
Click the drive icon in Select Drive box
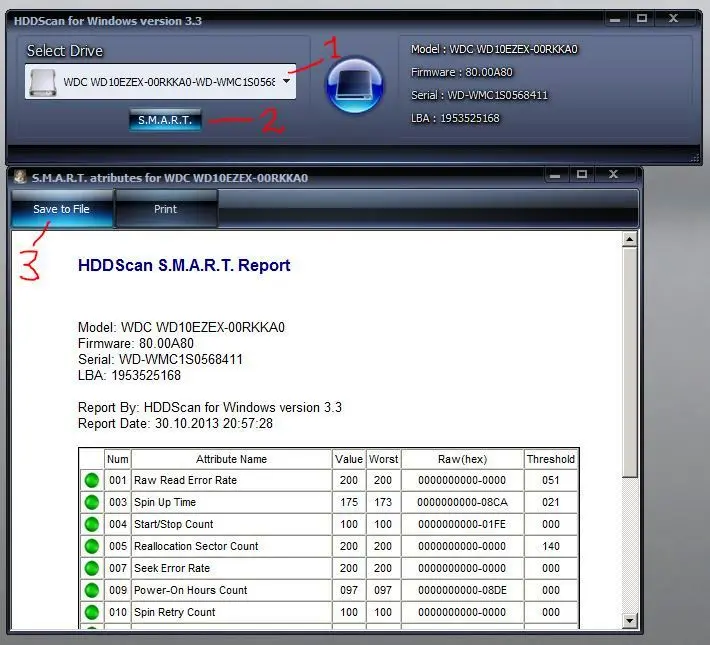(x=43, y=82)
